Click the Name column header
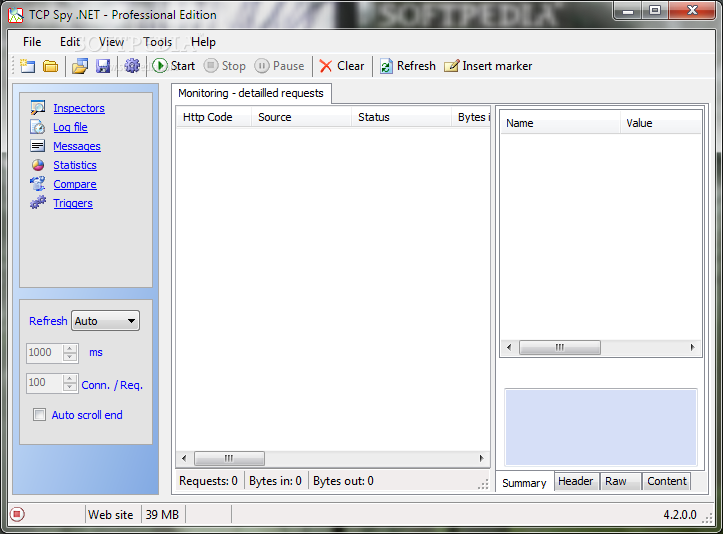Screen dimensions: 723x534 [x=560, y=123]
